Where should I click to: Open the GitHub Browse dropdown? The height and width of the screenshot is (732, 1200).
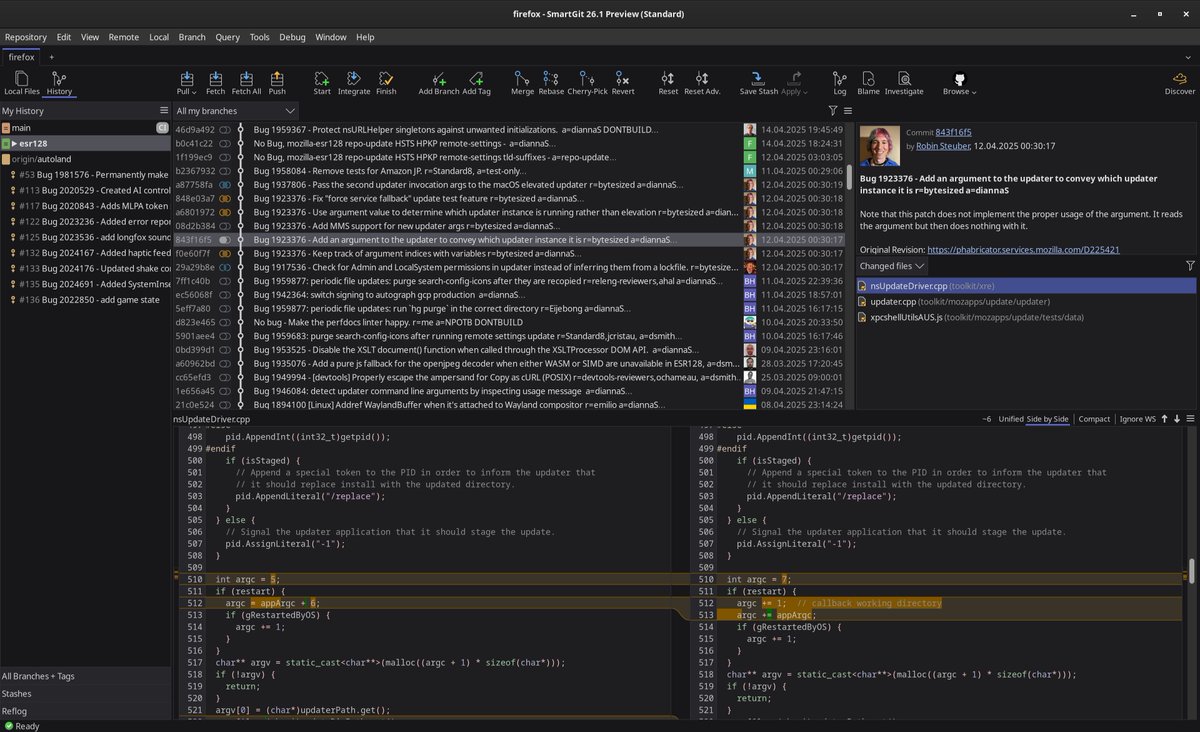click(959, 82)
